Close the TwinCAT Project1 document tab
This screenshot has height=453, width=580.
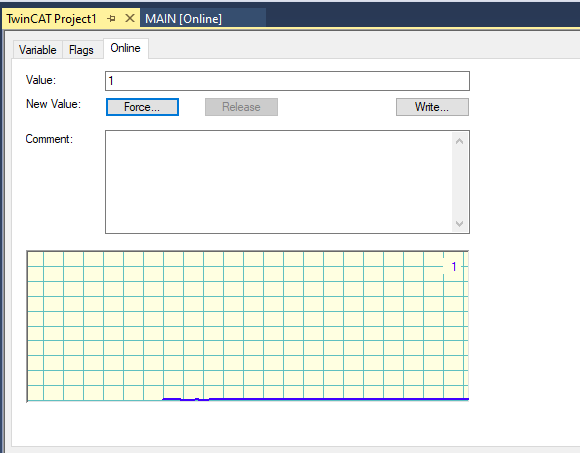(x=130, y=18)
